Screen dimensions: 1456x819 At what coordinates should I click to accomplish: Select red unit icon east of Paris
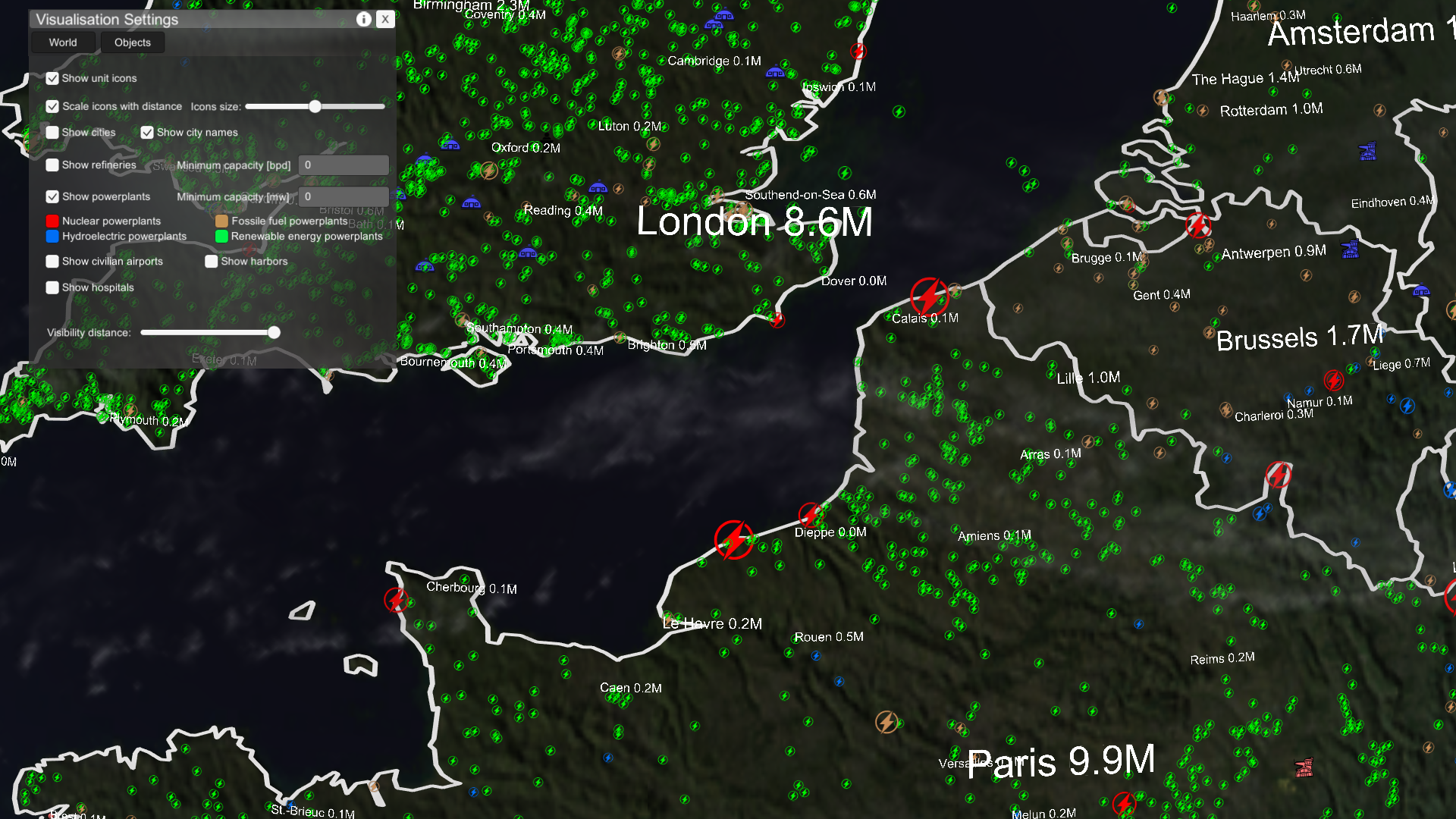point(1304,767)
